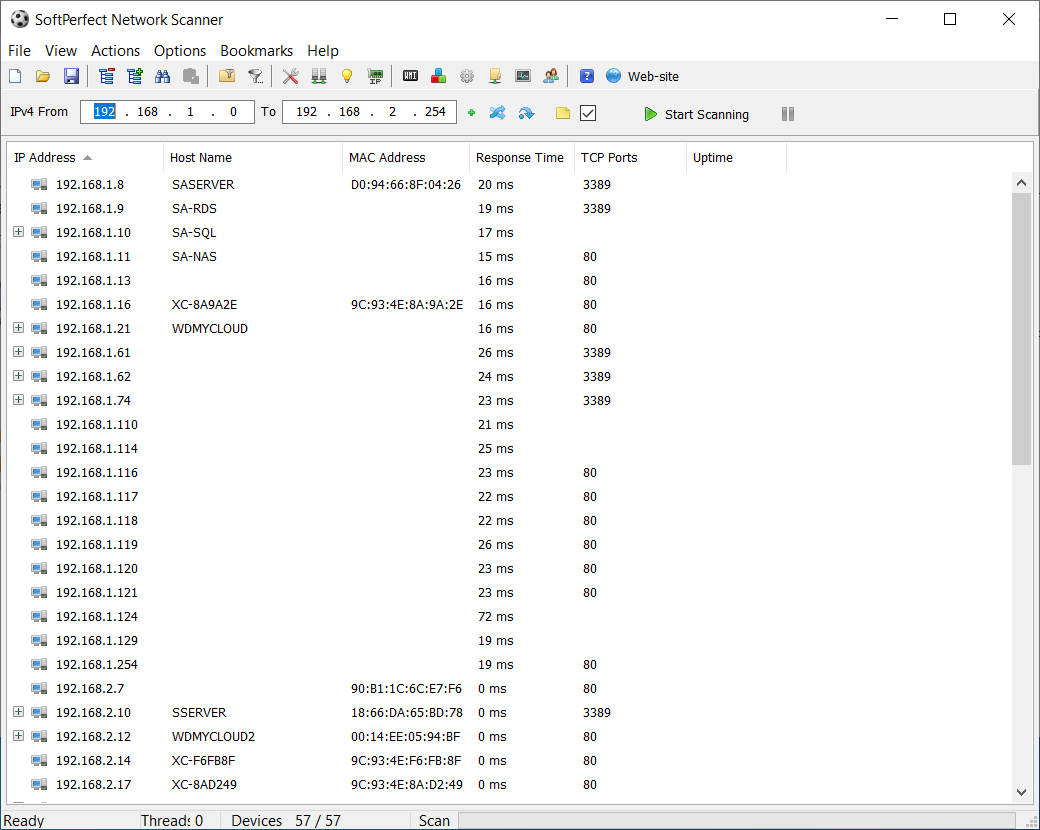Open the Find binoculars tool
The image size is (1040, 830).
click(162, 76)
